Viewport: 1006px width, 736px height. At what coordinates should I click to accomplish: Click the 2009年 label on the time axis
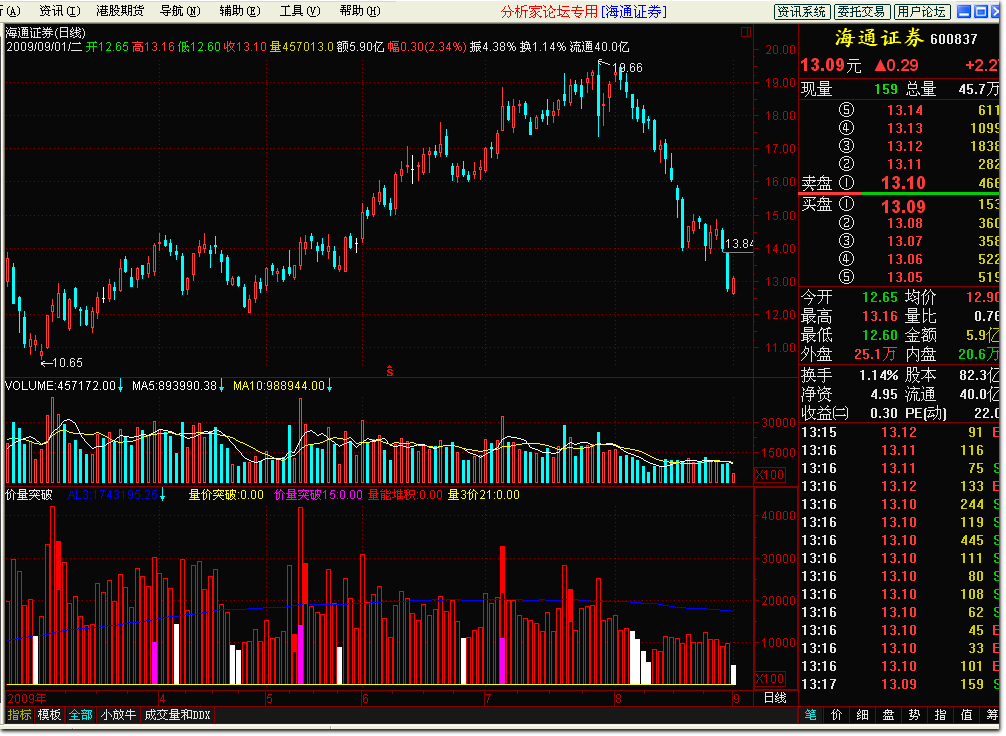tap(27, 699)
